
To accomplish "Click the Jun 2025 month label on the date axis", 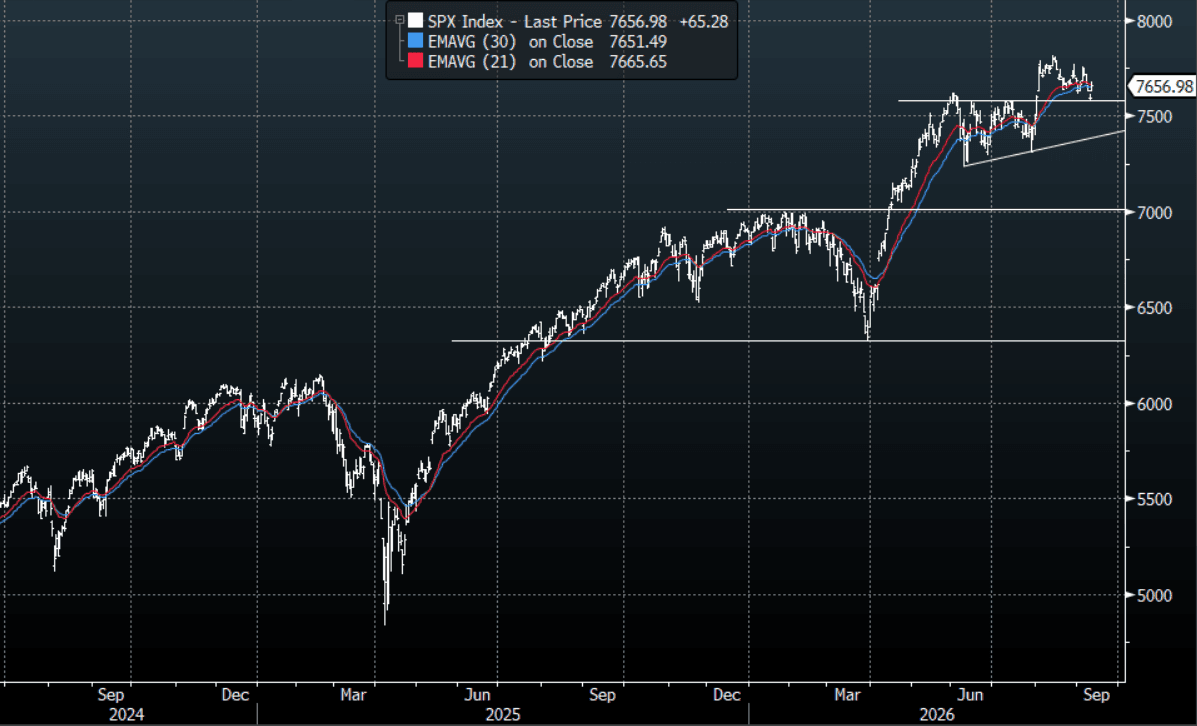I will pos(478,695).
